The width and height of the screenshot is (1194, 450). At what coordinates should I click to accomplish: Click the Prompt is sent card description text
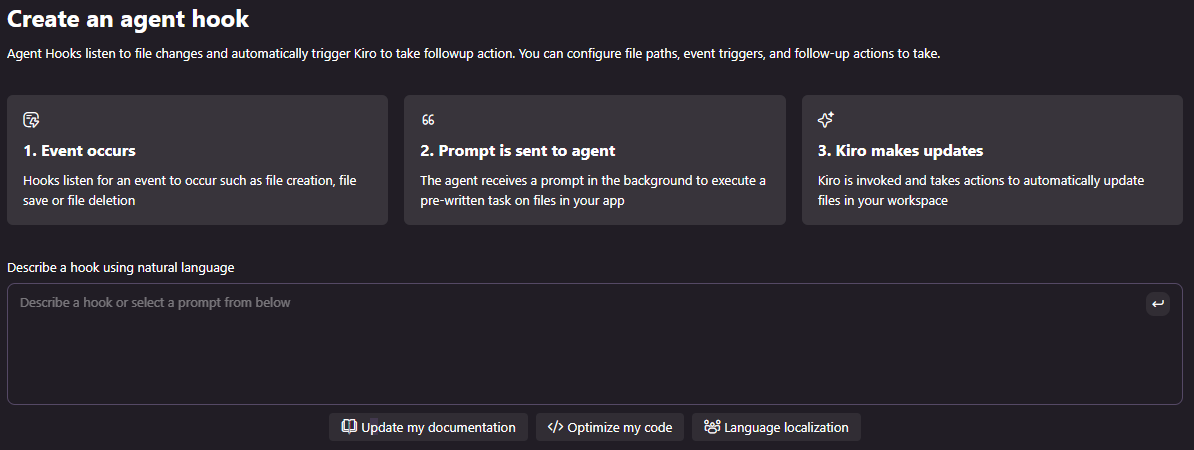point(593,191)
